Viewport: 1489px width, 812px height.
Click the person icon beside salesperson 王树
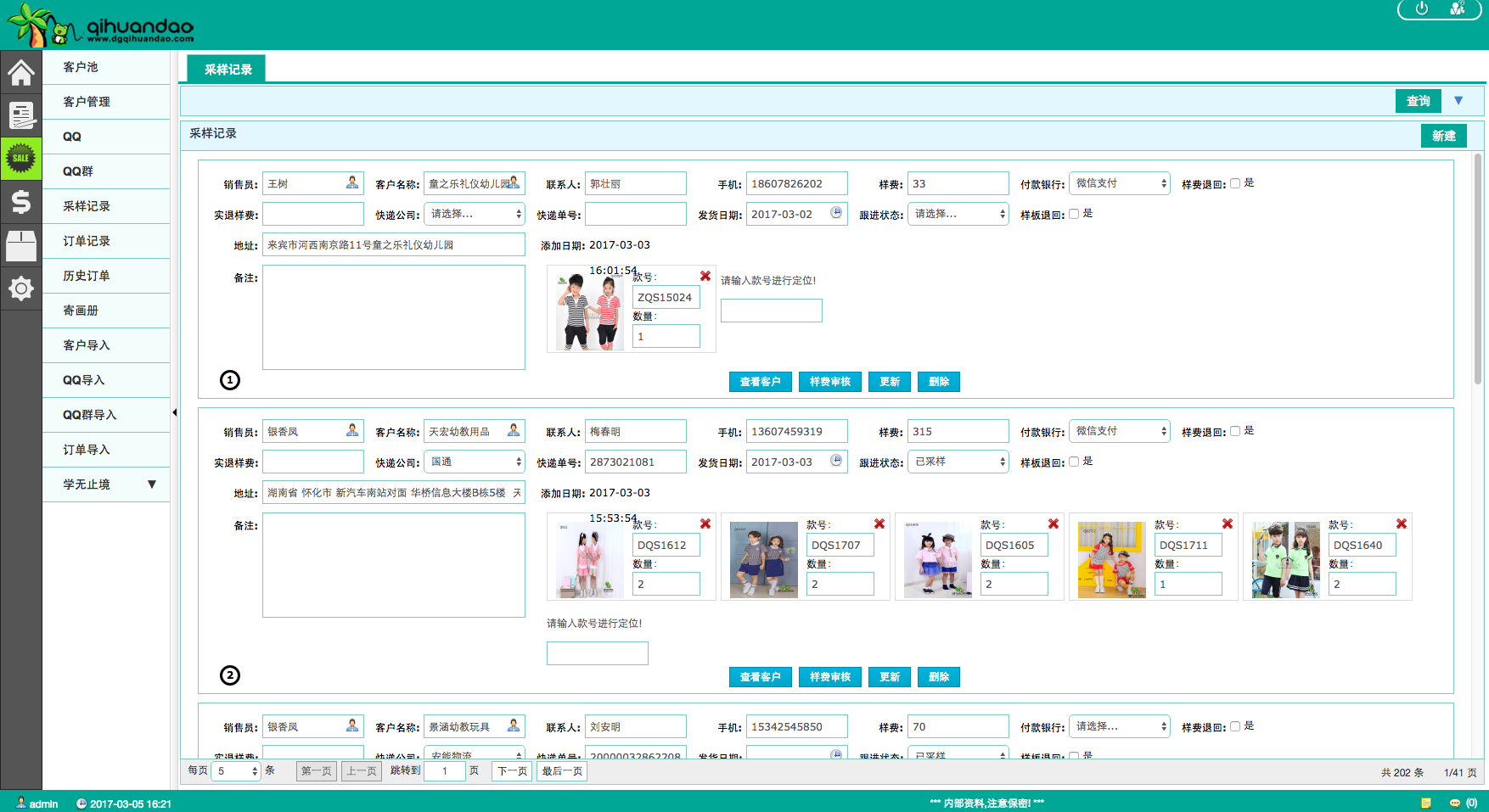click(x=352, y=182)
